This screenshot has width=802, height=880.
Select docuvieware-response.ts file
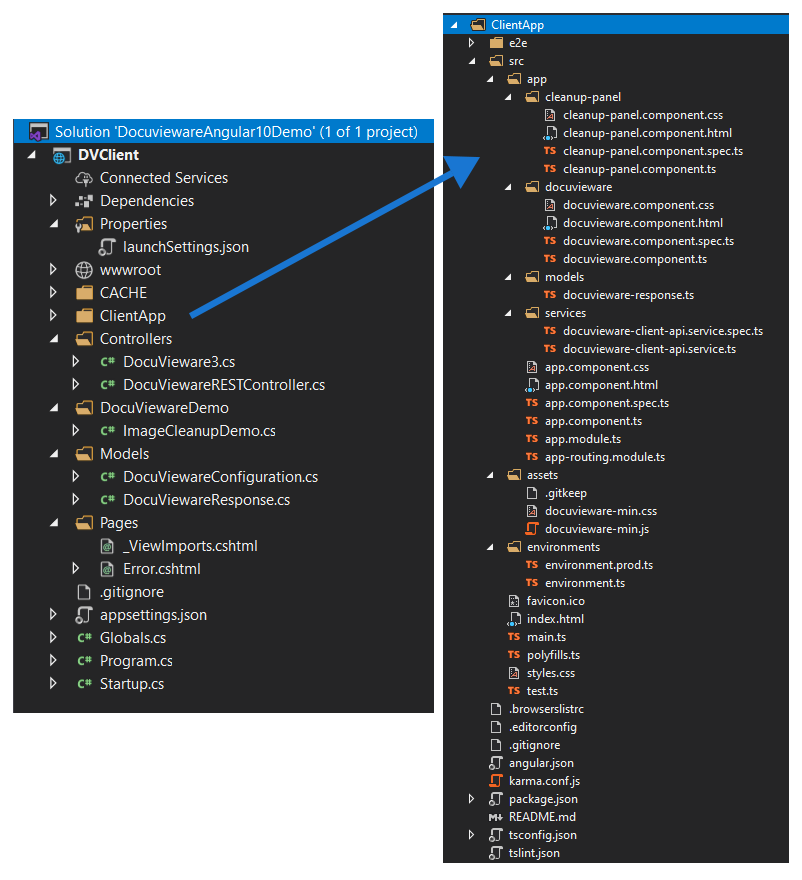click(629, 295)
